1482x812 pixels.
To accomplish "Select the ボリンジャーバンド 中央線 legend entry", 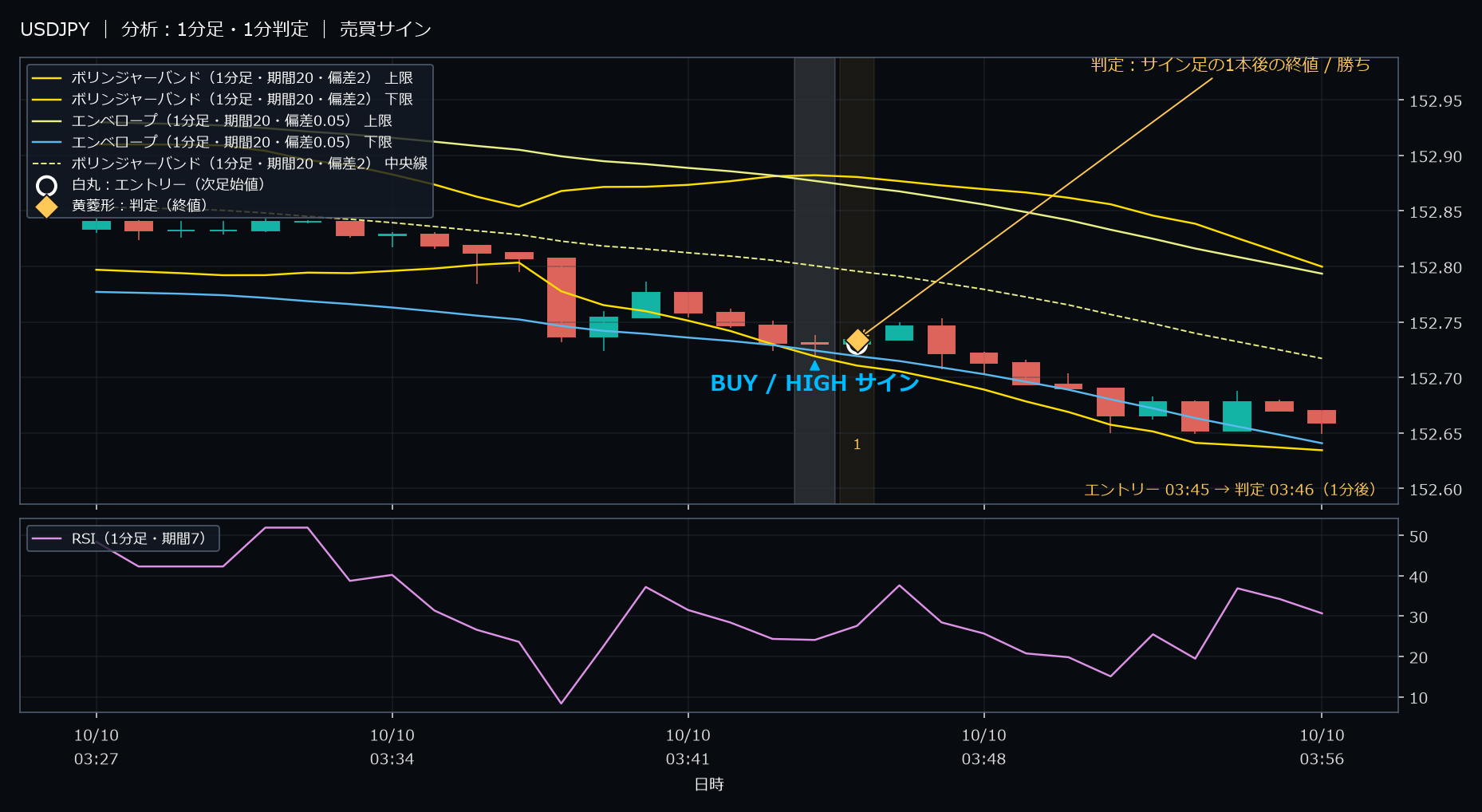I will click(x=230, y=163).
